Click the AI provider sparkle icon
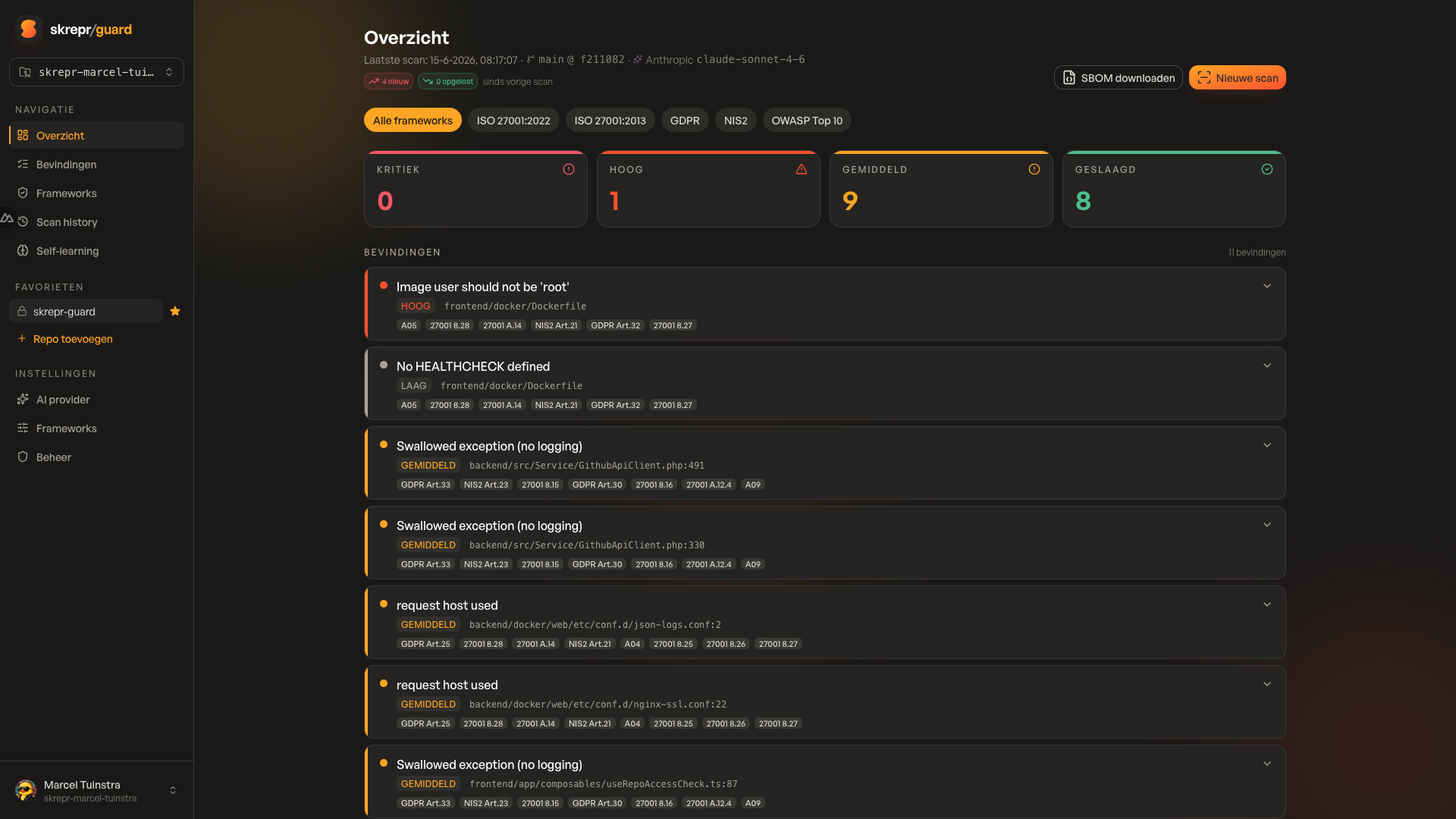 click(x=23, y=399)
